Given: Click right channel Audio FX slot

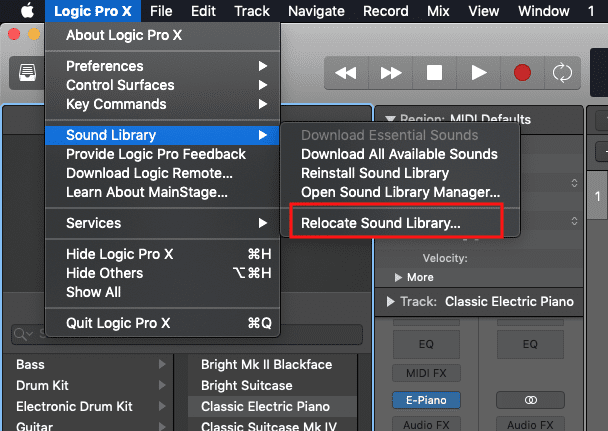Looking at the screenshot, I should 530,424.
